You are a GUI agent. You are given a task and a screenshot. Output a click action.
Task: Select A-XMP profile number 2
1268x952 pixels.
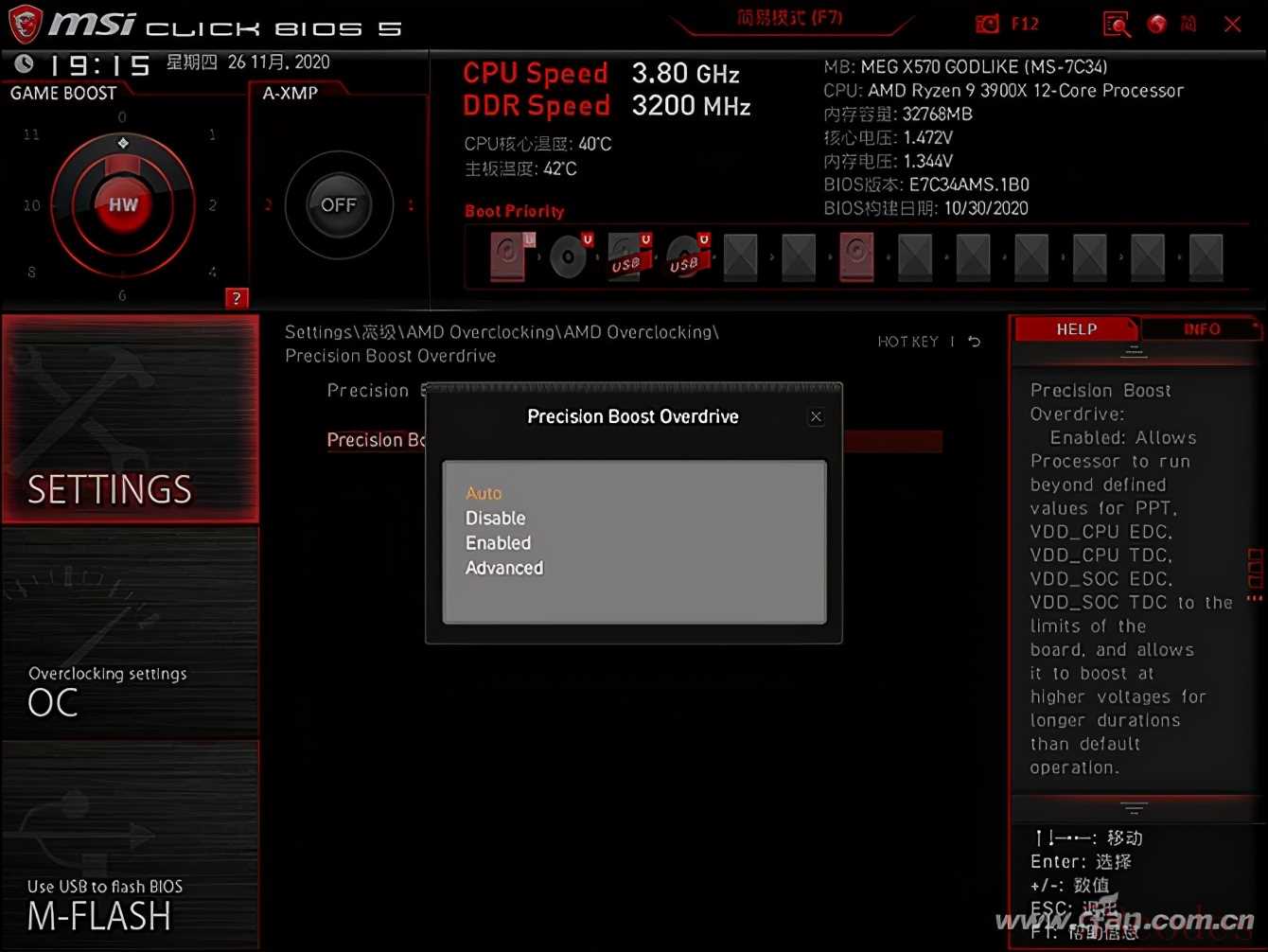[269, 205]
